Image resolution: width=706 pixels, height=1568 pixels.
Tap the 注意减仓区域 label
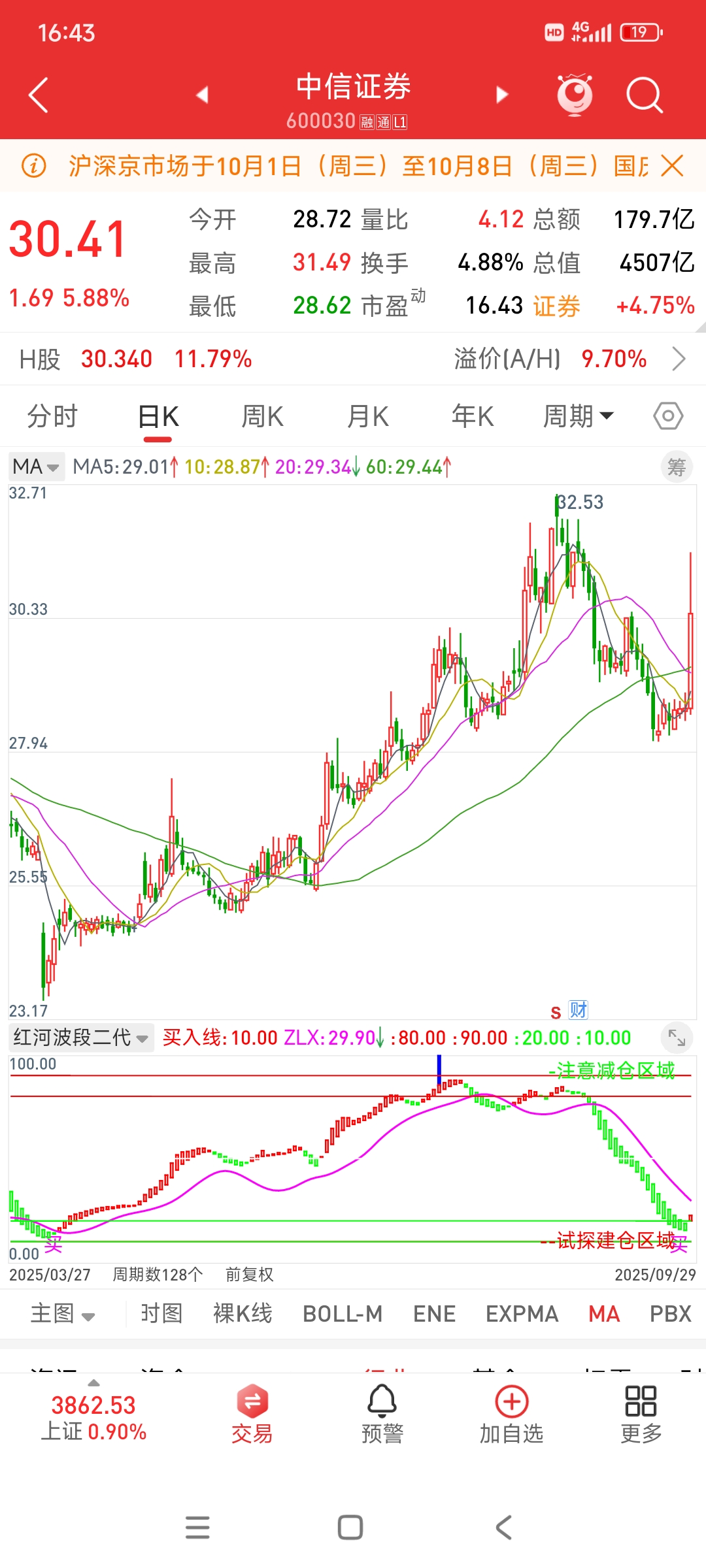click(x=611, y=1070)
